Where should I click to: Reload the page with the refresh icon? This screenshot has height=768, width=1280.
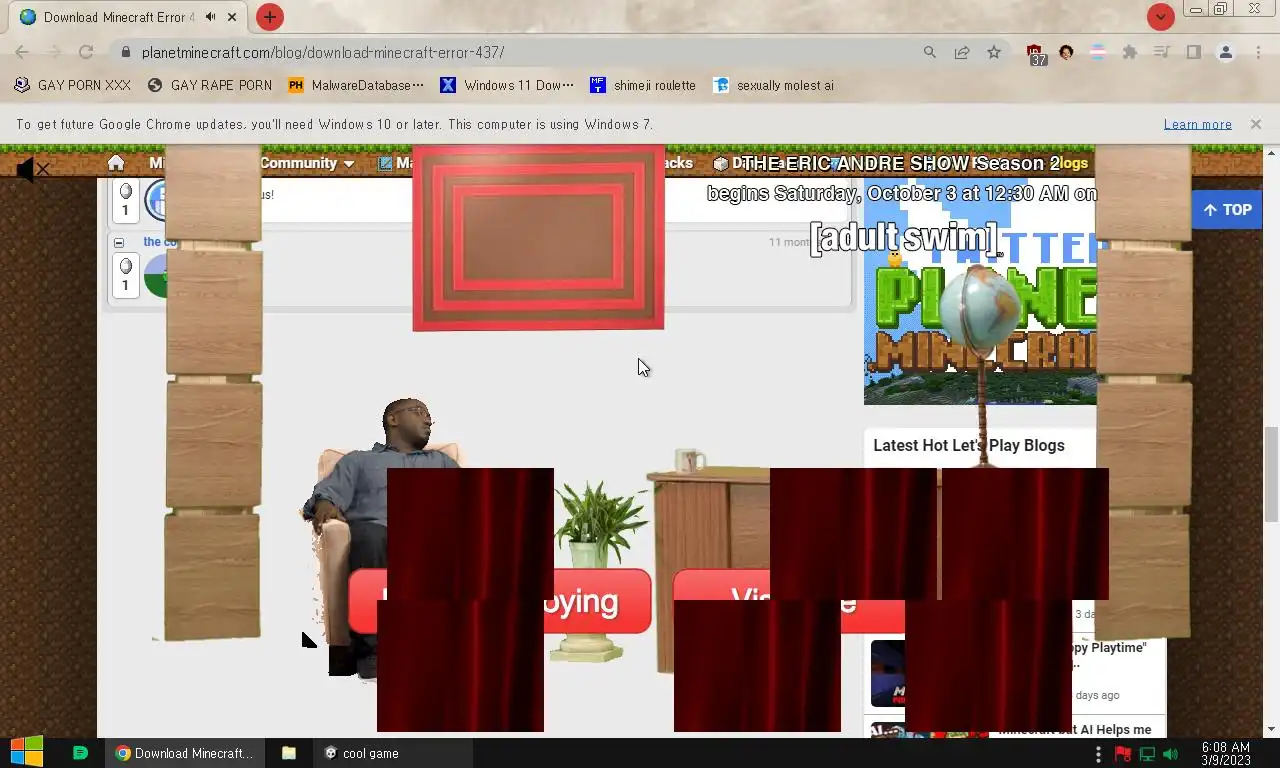coord(86,52)
